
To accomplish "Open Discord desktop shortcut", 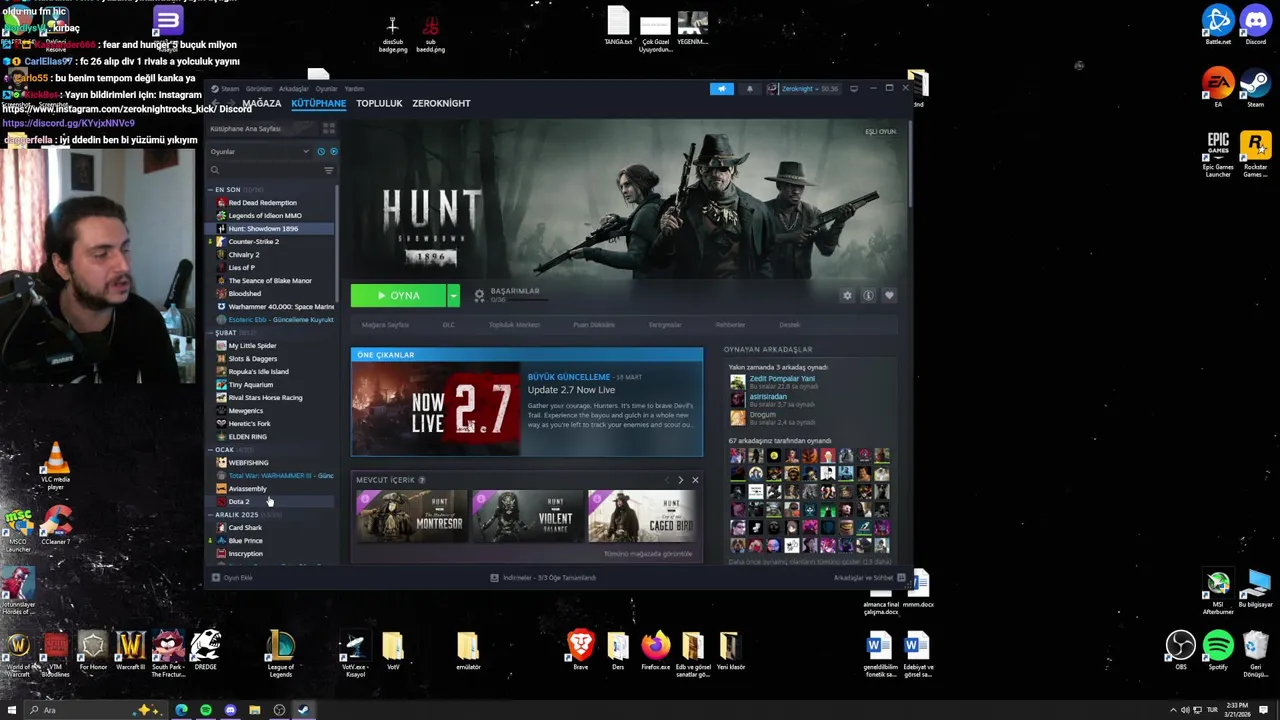I will coord(1255,25).
